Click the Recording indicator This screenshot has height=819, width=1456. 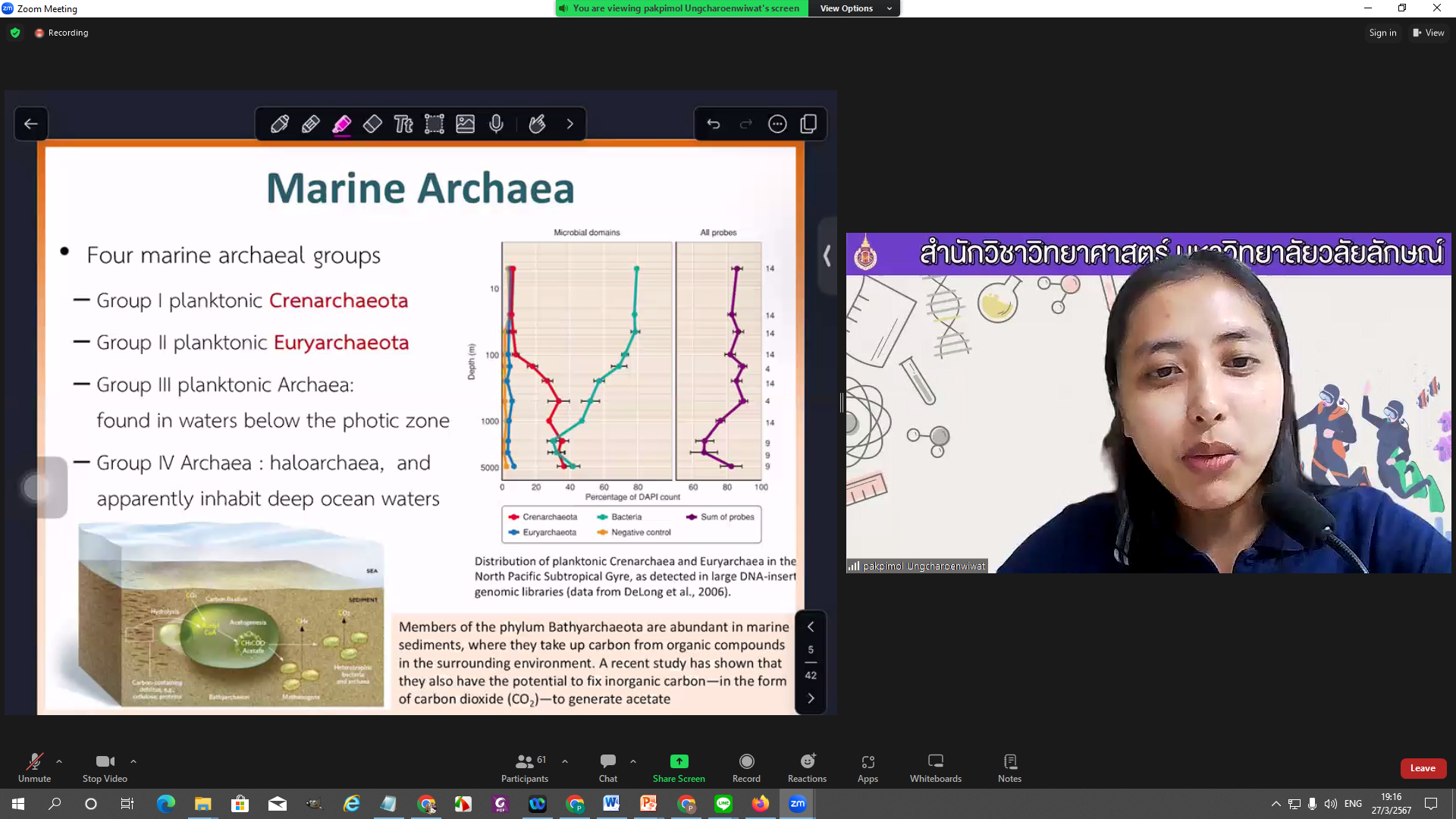point(61,33)
